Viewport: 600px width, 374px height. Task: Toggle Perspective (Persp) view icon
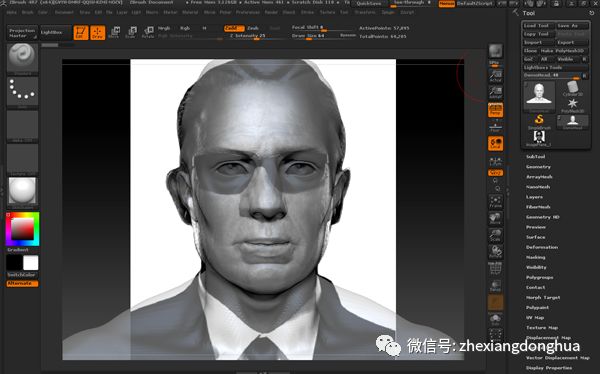495,110
